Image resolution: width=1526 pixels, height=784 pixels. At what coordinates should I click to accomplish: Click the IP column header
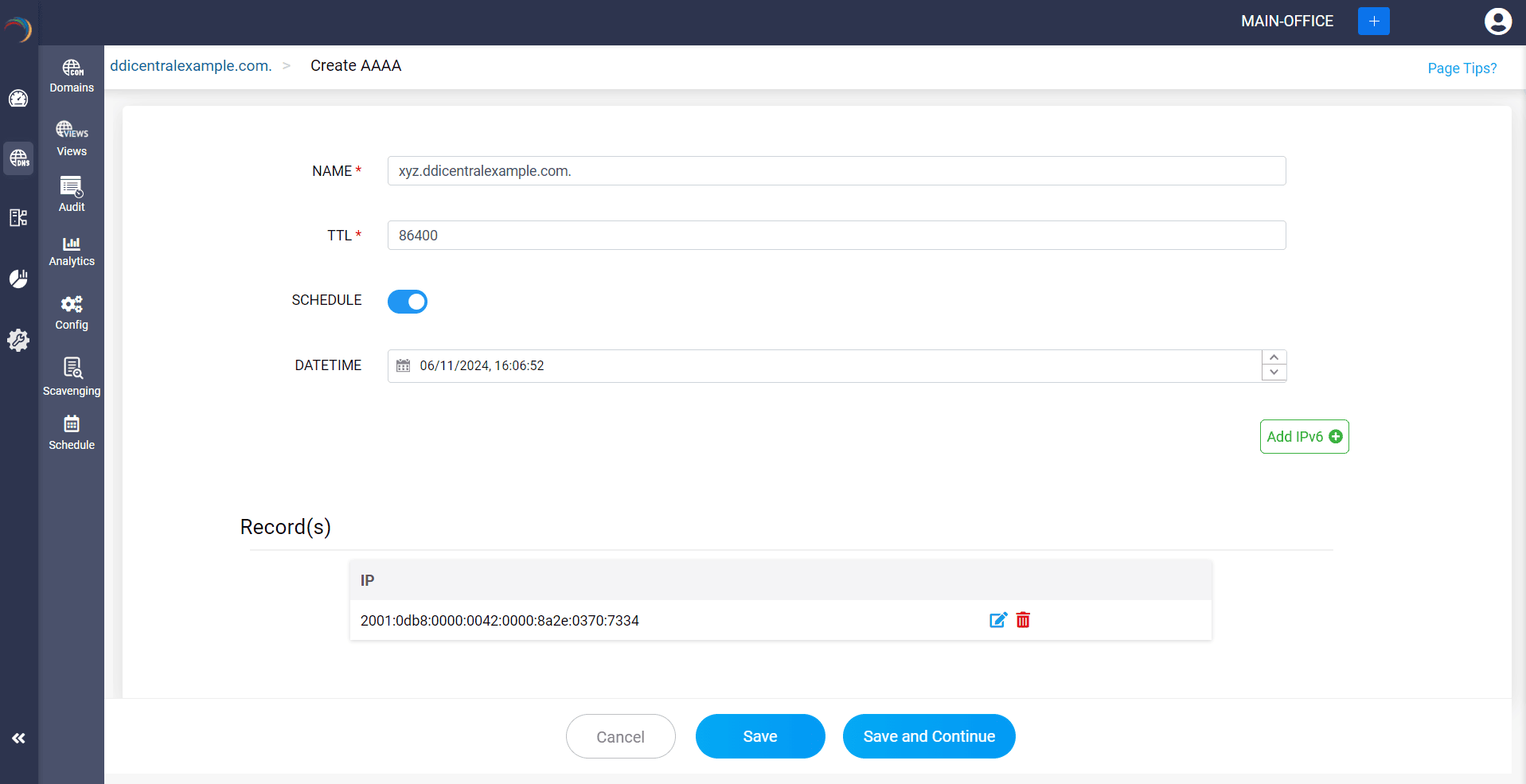click(368, 581)
